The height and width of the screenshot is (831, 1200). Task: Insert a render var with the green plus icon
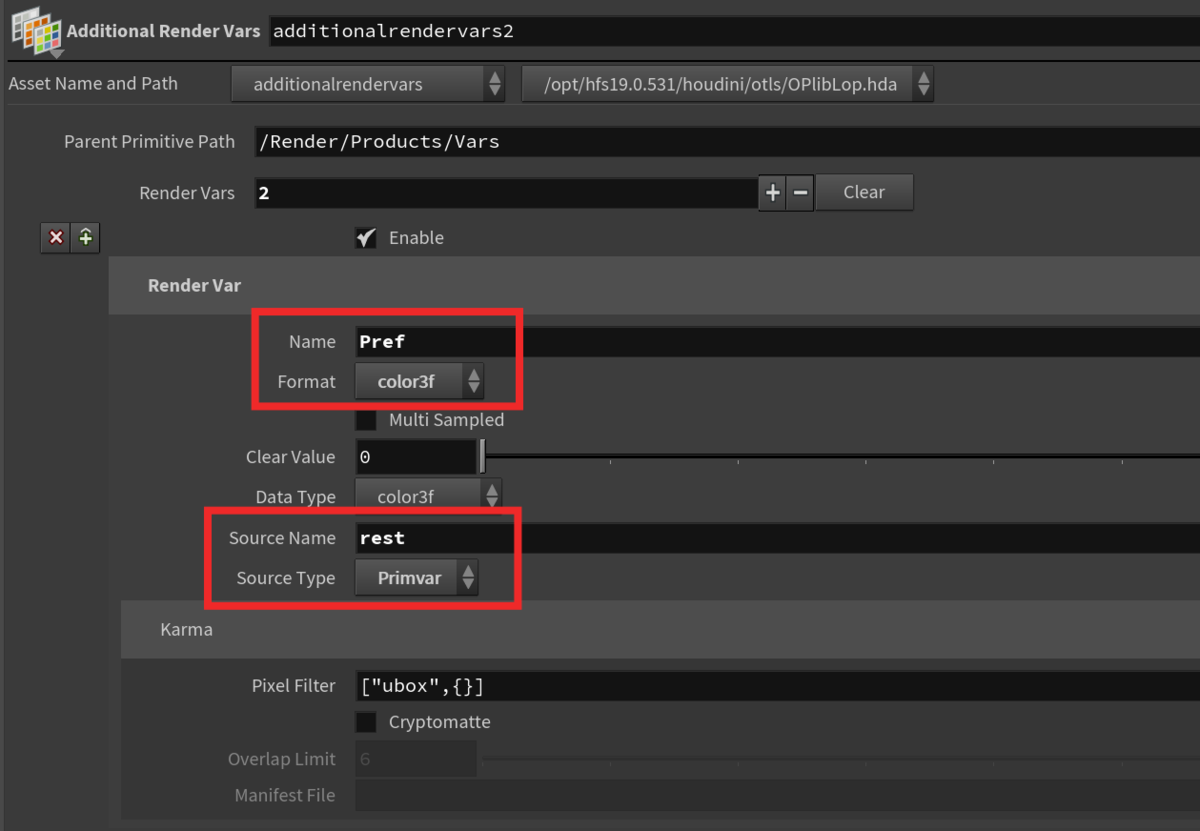(x=86, y=238)
